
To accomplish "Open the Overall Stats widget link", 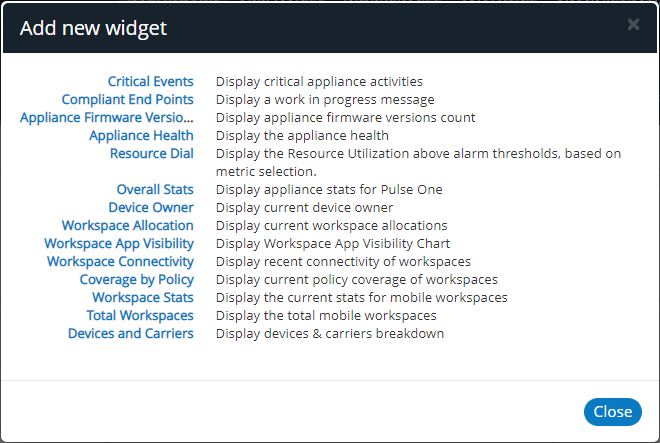I will [x=155, y=189].
